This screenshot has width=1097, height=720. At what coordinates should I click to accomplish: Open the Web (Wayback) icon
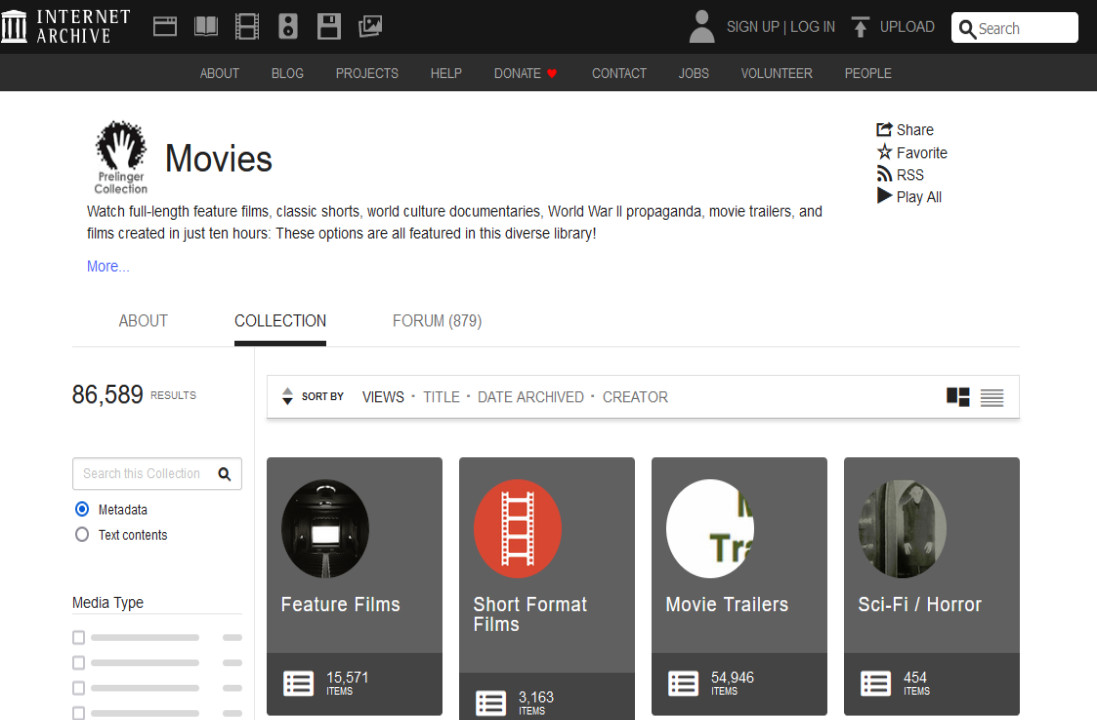165,27
